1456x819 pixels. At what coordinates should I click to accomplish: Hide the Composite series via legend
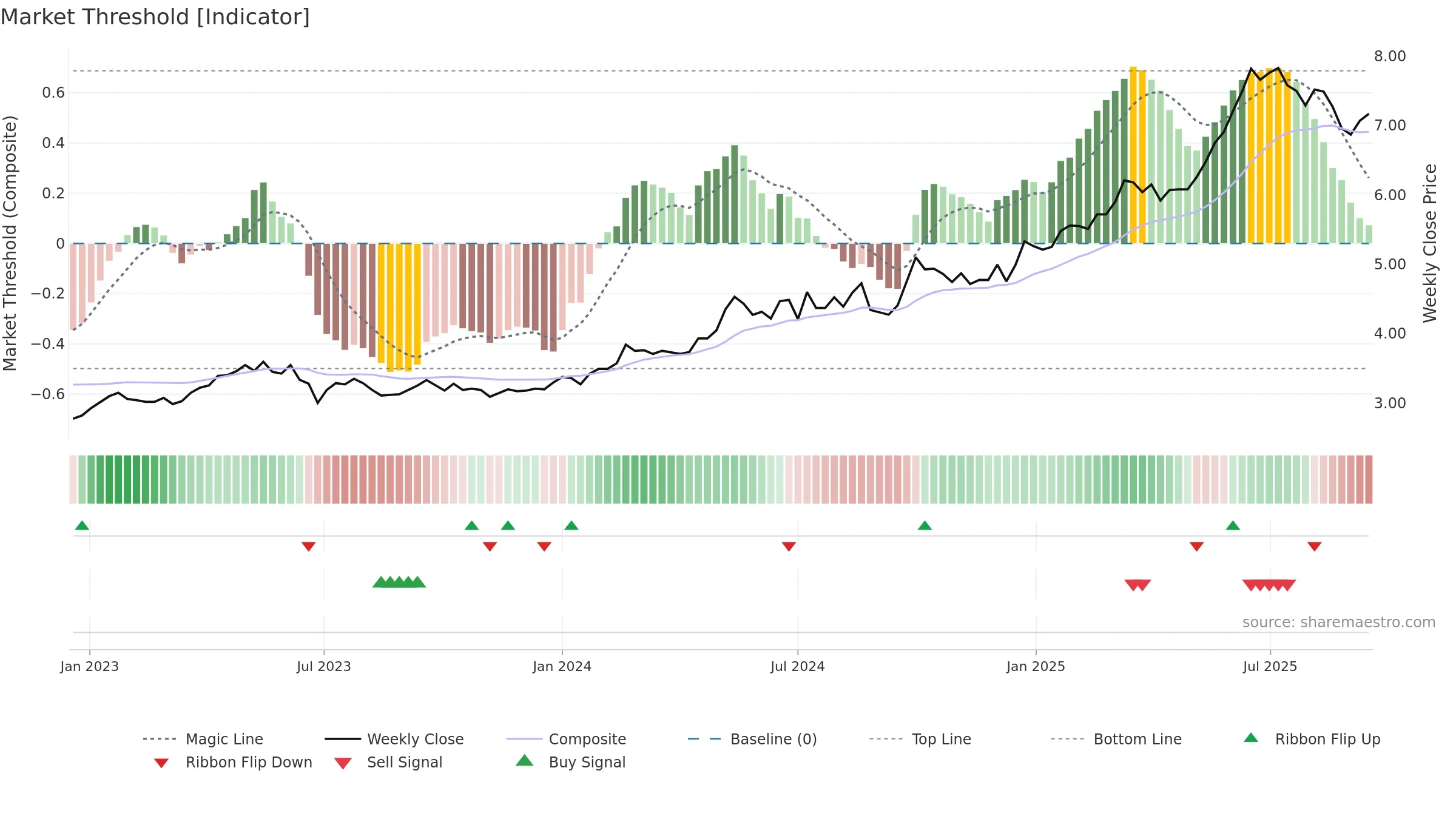(x=566, y=739)
